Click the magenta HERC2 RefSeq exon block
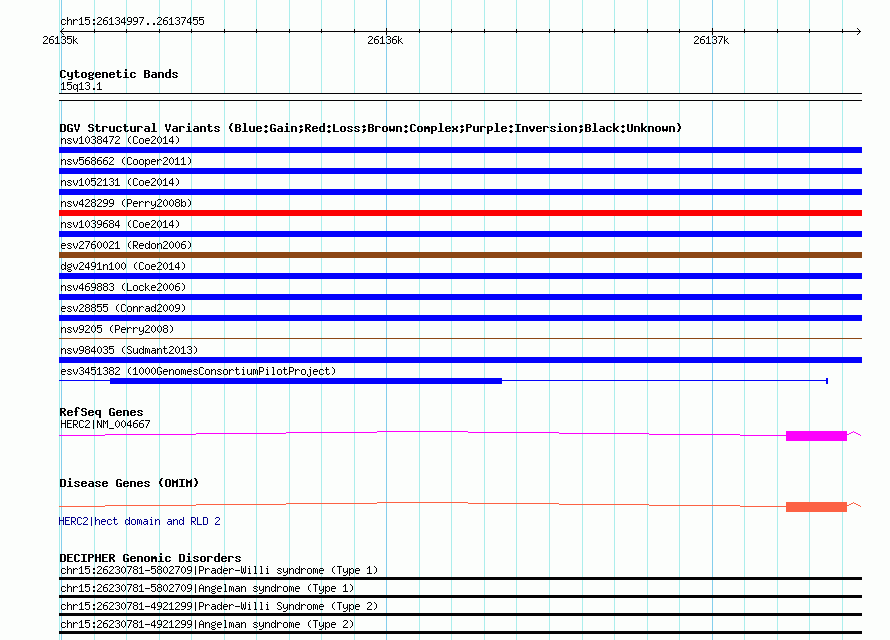 tap(816, 435)
